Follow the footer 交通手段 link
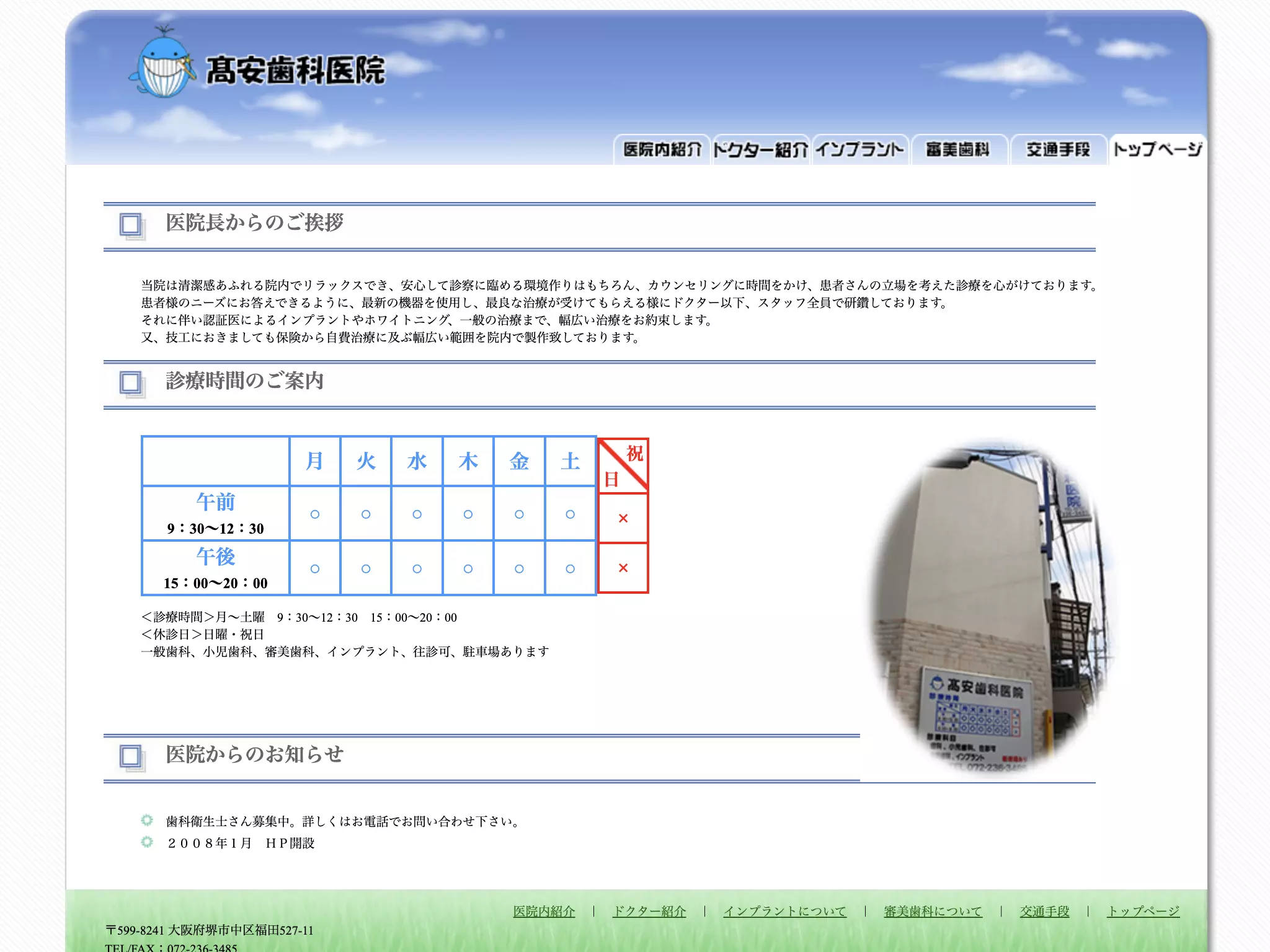The image size is (1270, 952). 1045,911
